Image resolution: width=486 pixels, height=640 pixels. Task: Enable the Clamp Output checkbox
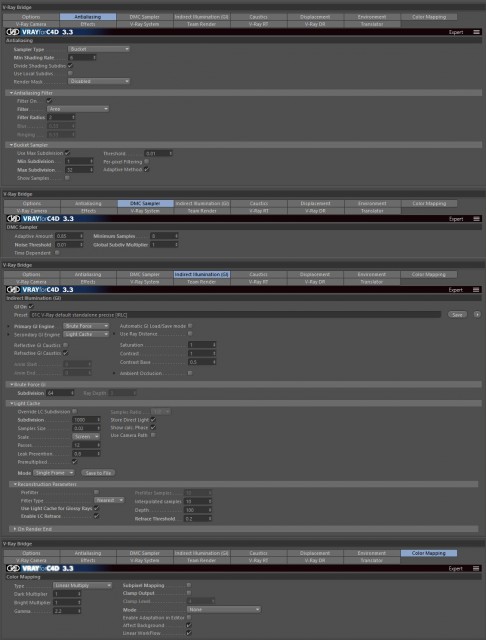[189, 593]
